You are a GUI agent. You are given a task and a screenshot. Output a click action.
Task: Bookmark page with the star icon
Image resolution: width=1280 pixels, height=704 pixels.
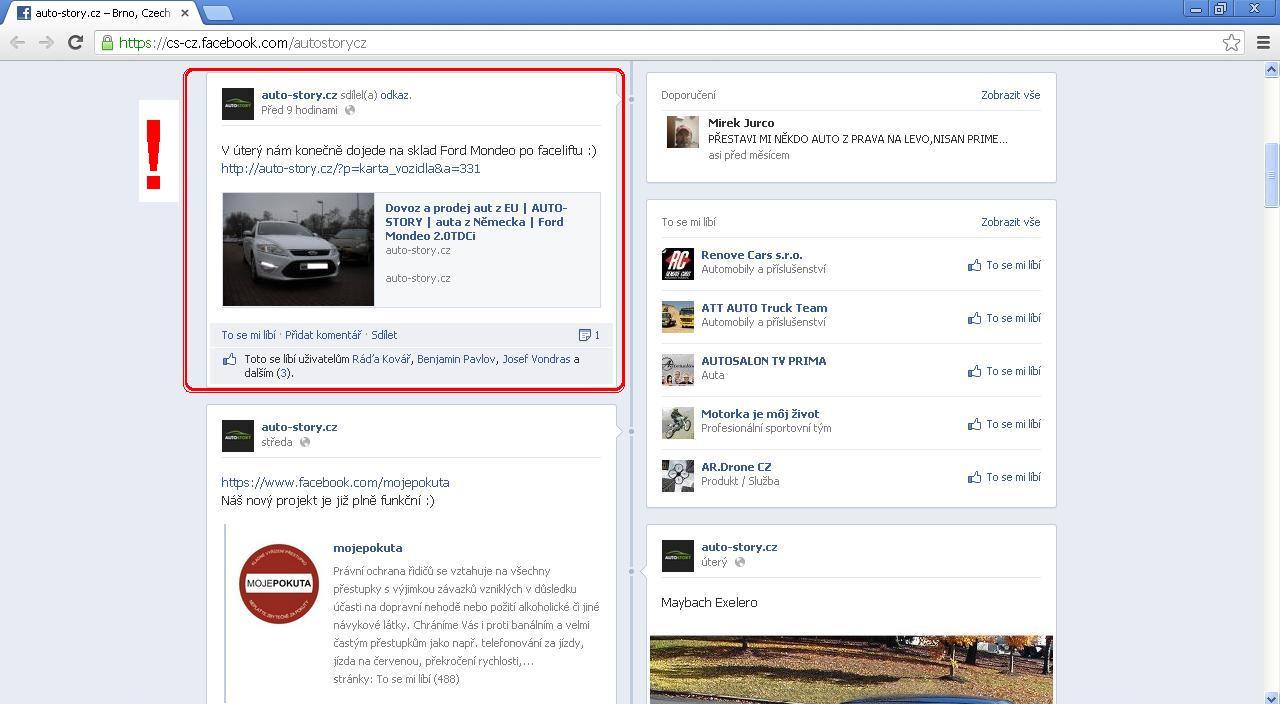point(1231,42)
